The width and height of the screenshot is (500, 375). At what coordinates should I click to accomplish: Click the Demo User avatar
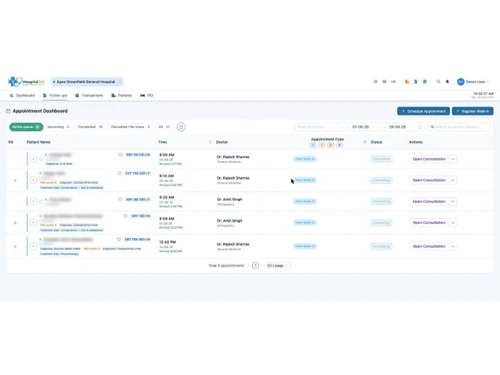(x=461, y=82)
